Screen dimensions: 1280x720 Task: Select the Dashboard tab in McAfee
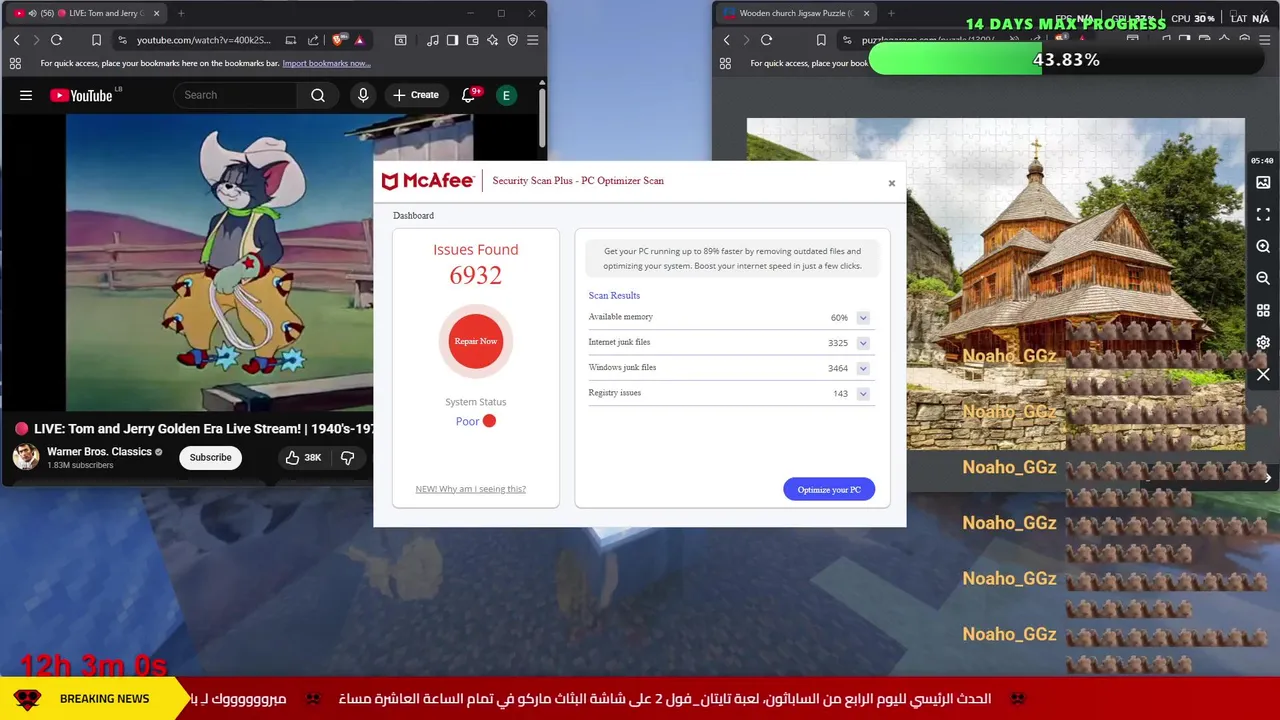click(413, 216)
